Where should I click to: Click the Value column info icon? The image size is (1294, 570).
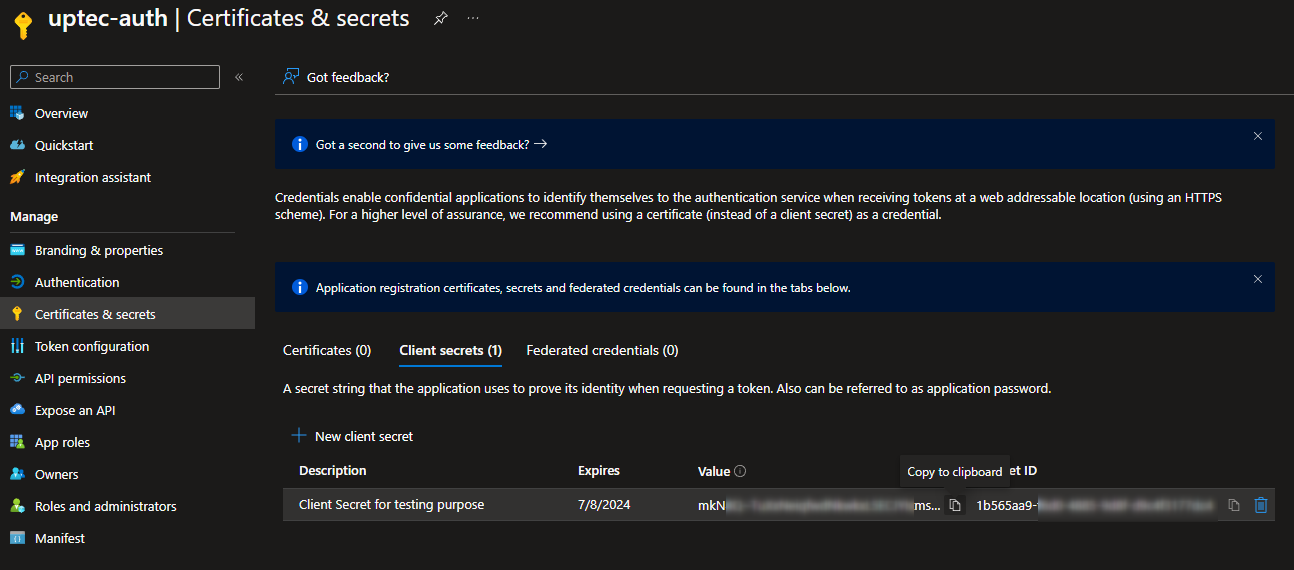(x=741, y=472)
